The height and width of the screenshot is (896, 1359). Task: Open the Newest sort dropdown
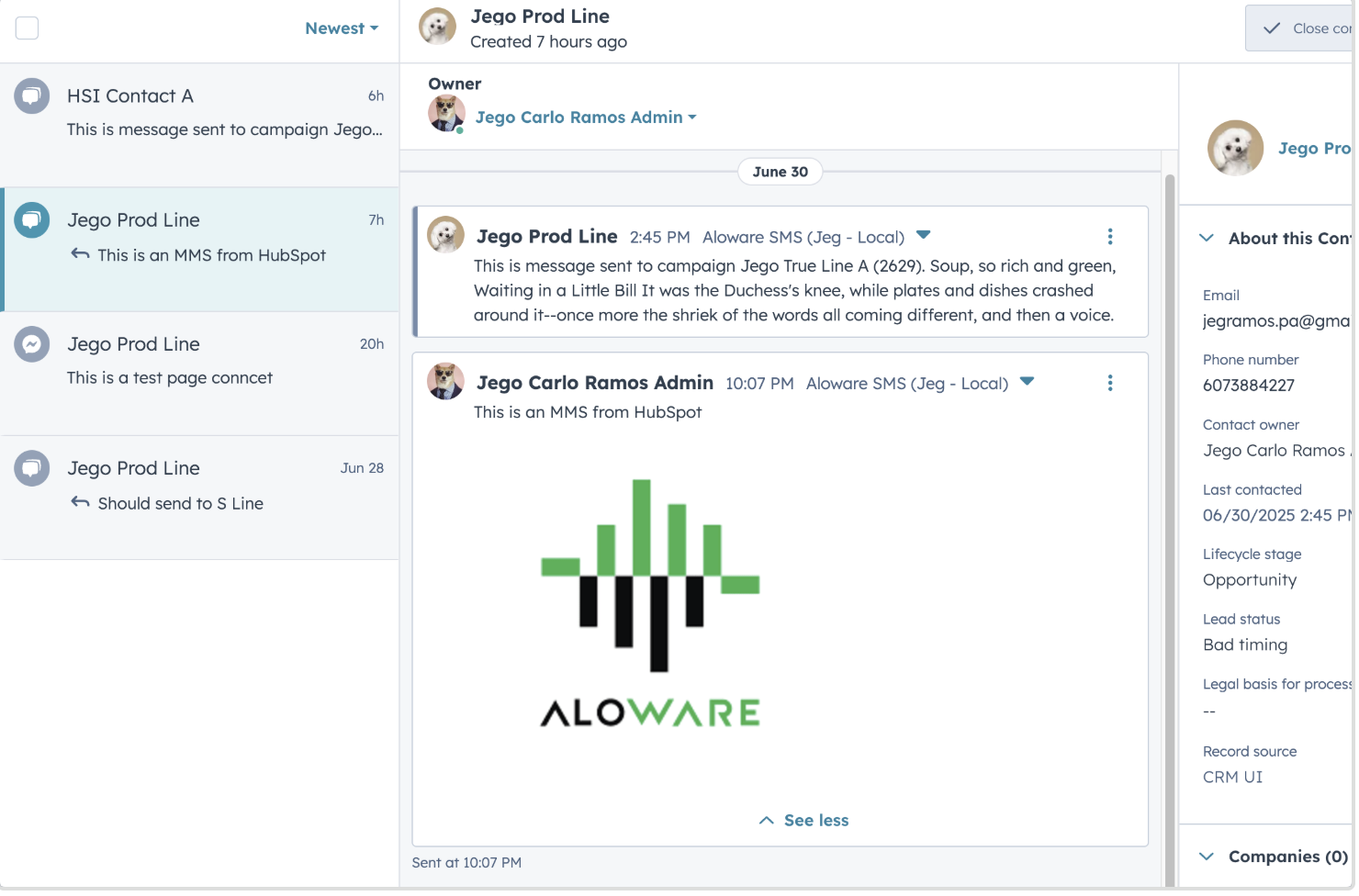[342, 28]
